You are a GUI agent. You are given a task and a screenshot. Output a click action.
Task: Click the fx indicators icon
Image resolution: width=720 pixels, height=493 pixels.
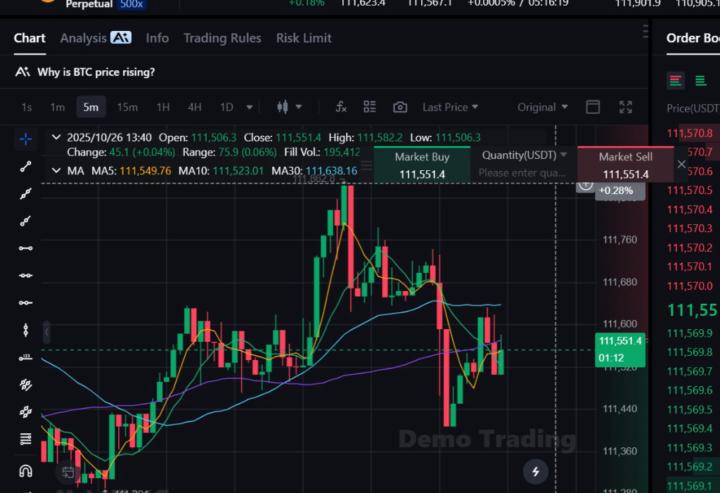pyautogui.click(x=341, y=107)
